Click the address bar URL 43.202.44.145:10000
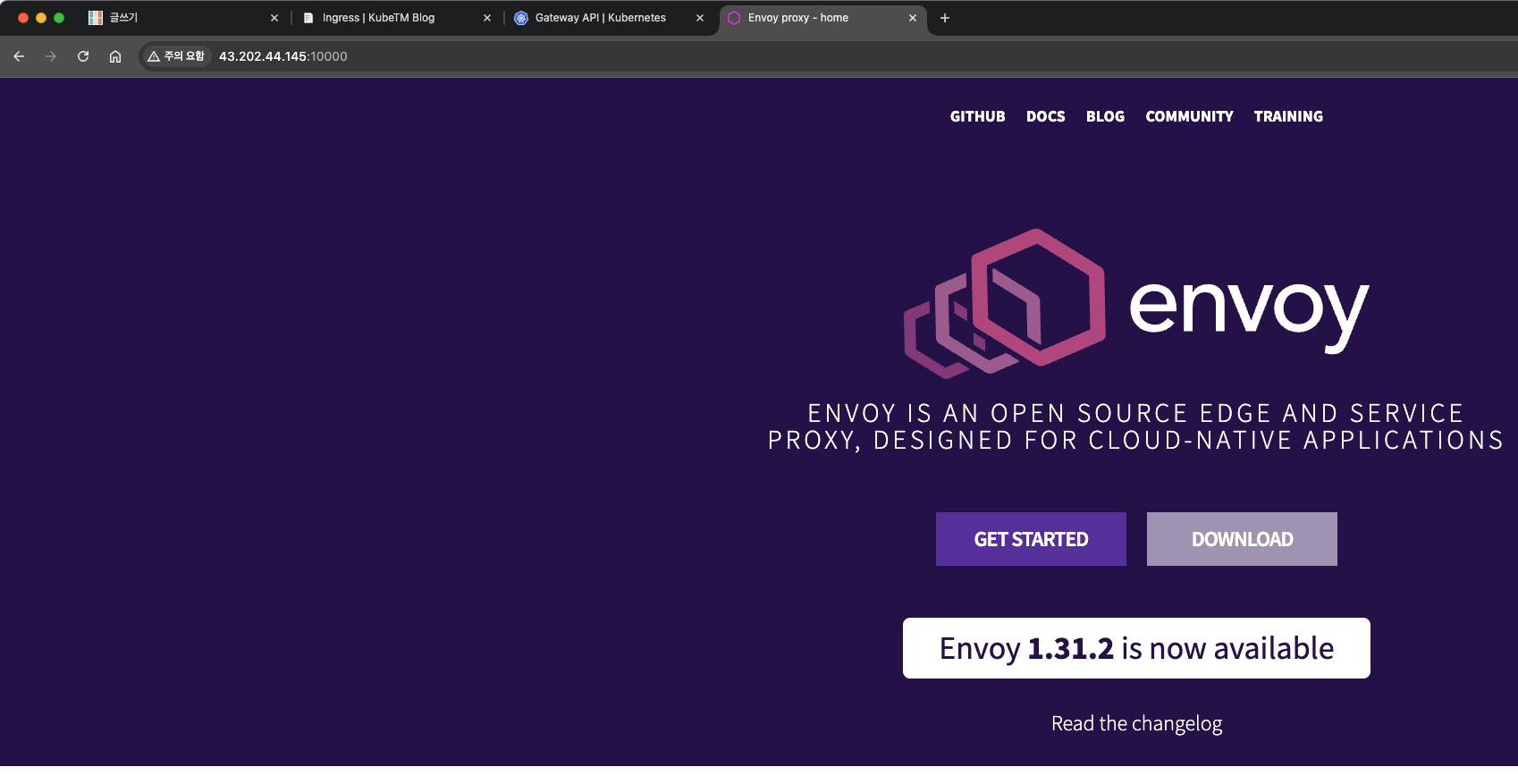1518x784 pixels. (283, 56)
